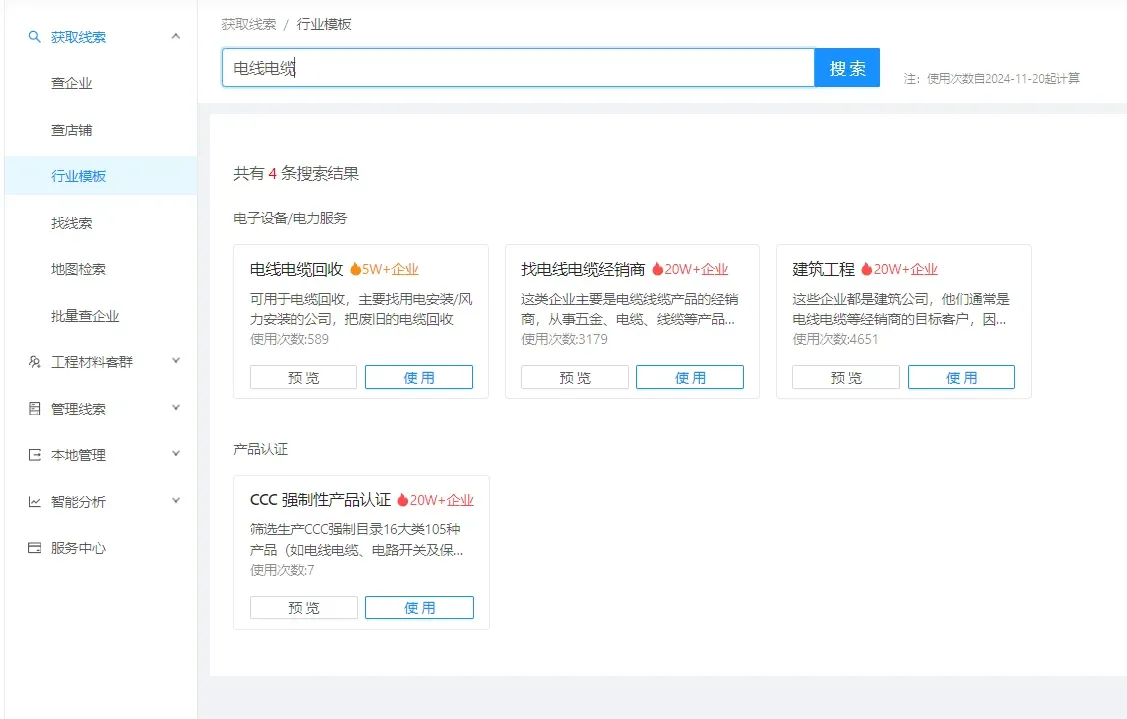Click the 服务中心 card icon
This screenshot has height=719, width=1127.
[x=34, y=548]
